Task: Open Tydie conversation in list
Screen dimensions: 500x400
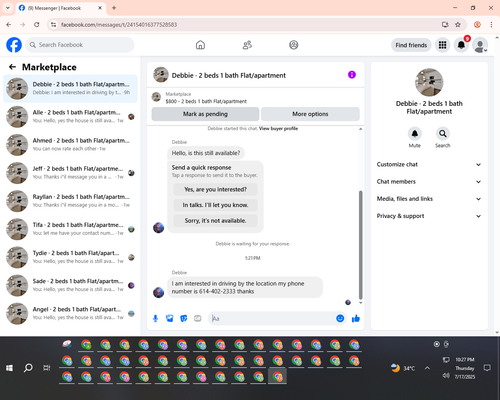Action: click(70, 257)
